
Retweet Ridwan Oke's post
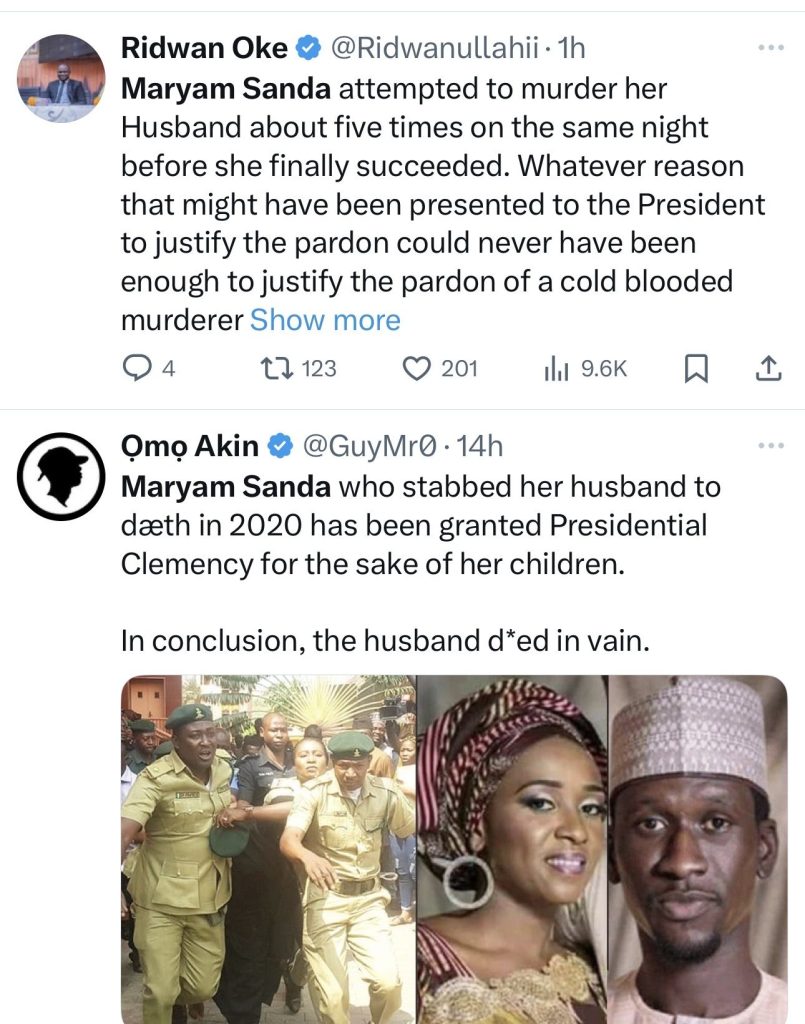pyautogui.click(x=271, y=369)
